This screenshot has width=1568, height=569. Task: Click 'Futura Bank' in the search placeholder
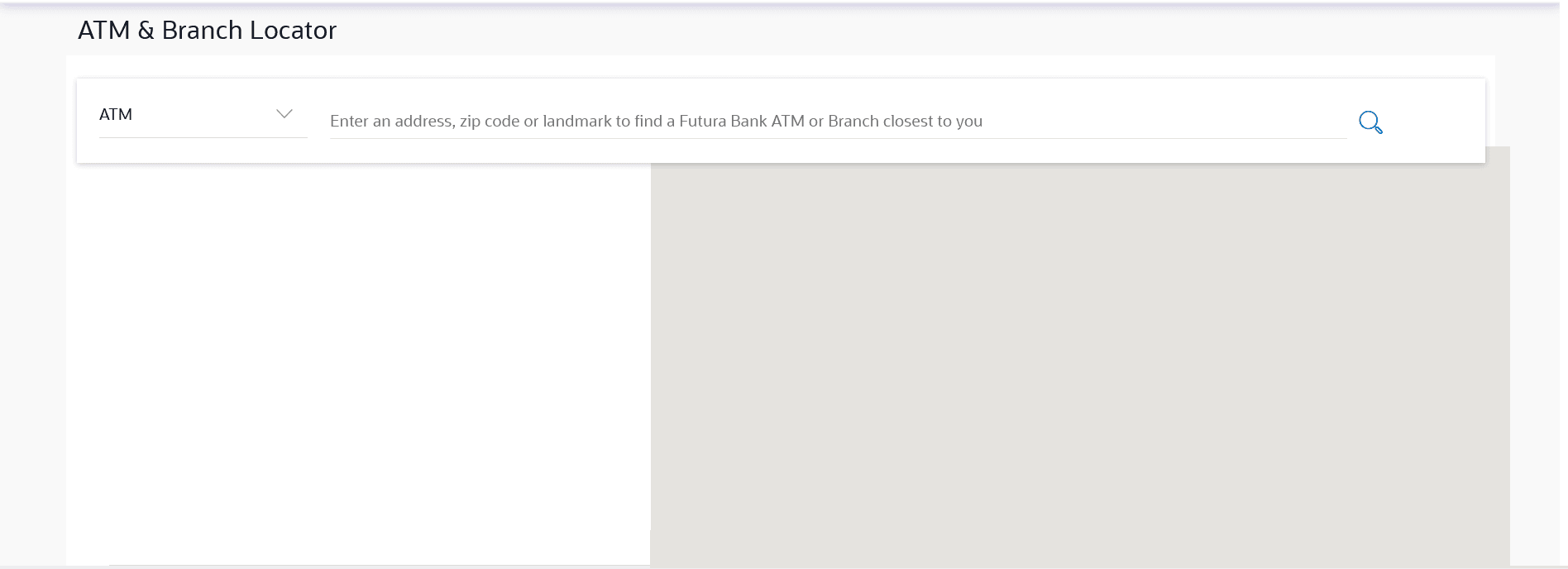pyautogui.click(x=723, y=122)
